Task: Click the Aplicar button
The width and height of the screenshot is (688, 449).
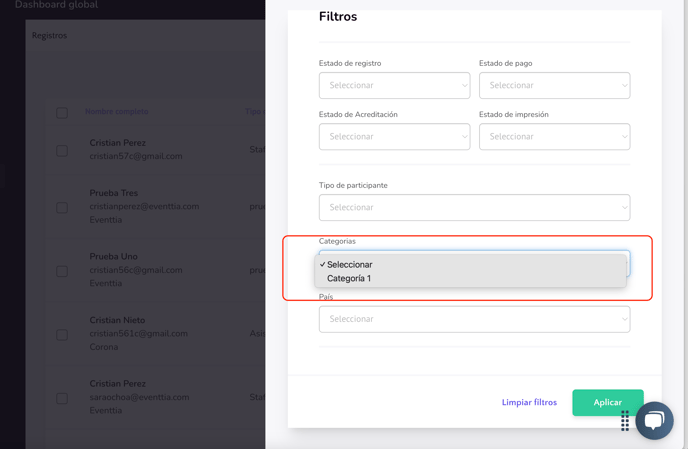Action: click(x=607, y=402)
